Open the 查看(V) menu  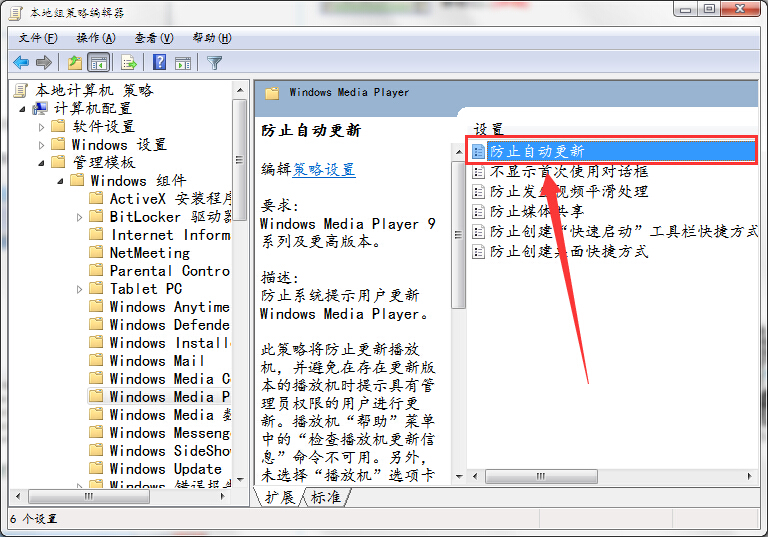click(152, 38)
